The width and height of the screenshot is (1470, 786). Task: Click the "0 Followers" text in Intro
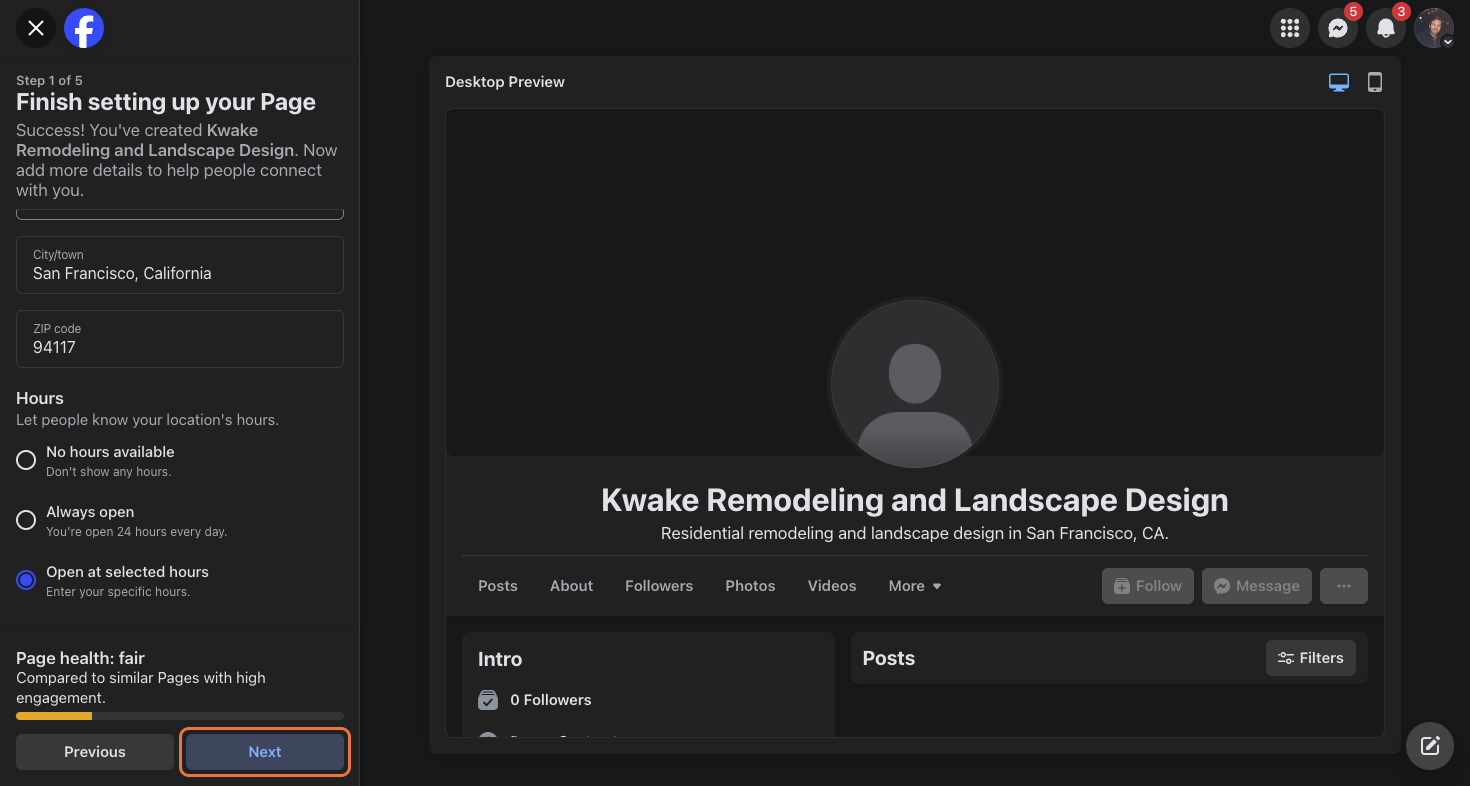pyautogui.click(x=551, y=700)
